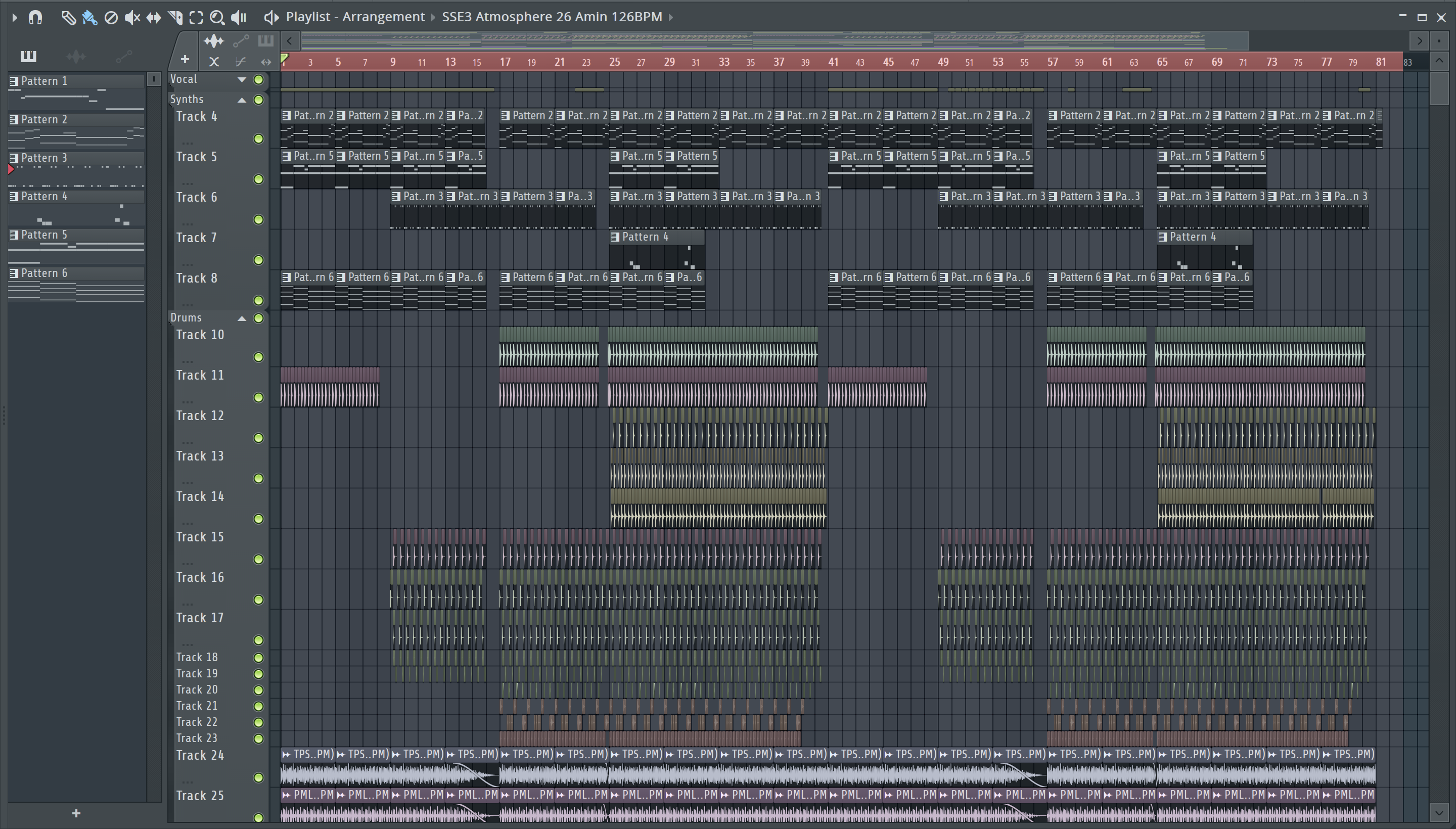Image resolution: width=1456 pixels, height=829 pixels.
Task: Click SSE3 Atmosphere 26 Amin 126BPM title
Action: [552, 17]
